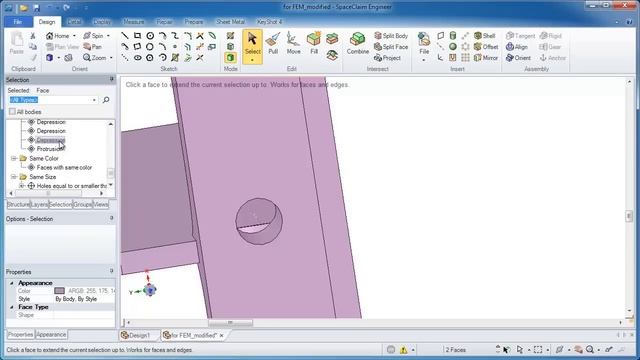
Task: Click the viewport horizontal scrollbar thumb
Action: [230, 322]
